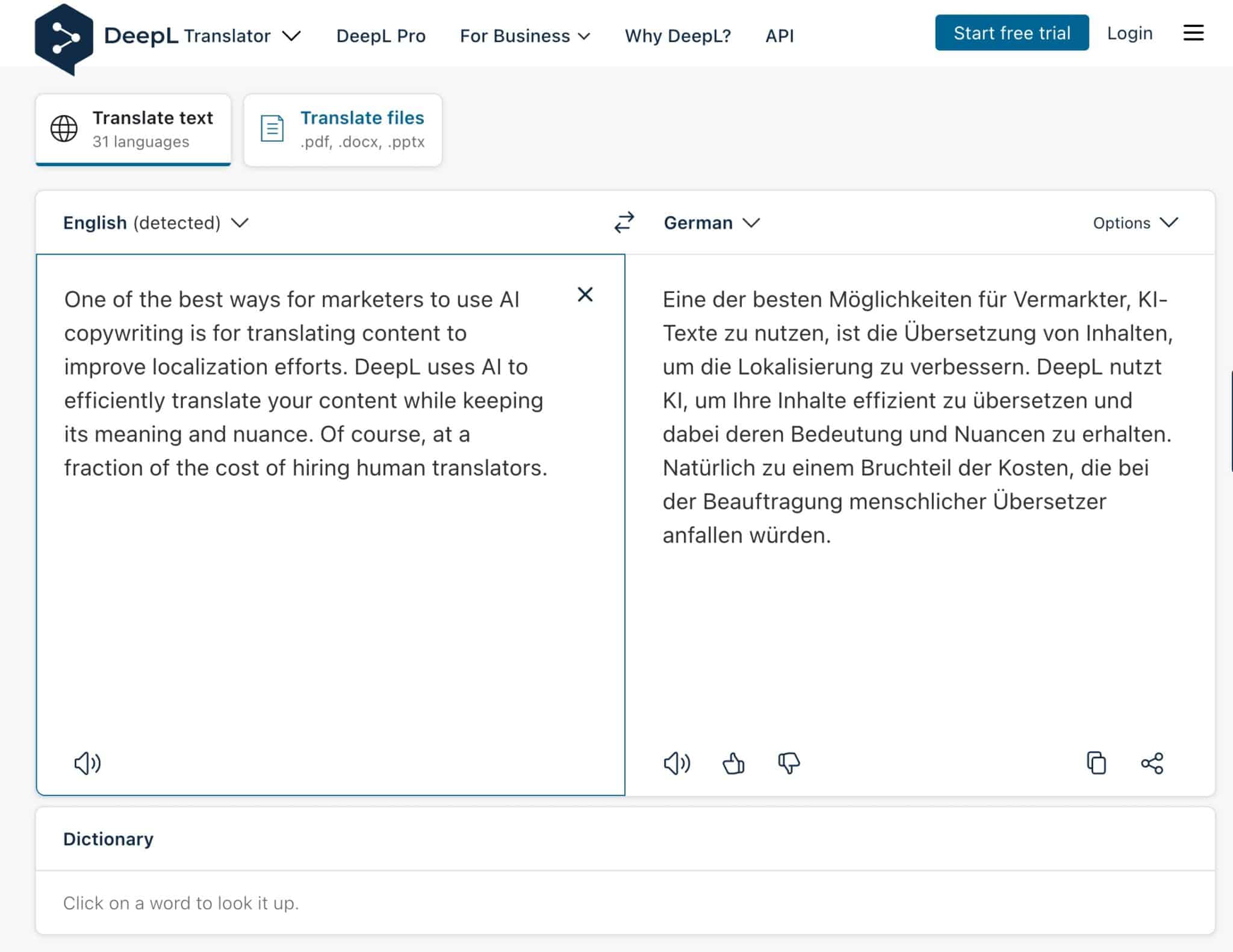The width and height of the screenshot is (1233, 952).
Task: Play audio of the English source text
Action: click(87, 764)
